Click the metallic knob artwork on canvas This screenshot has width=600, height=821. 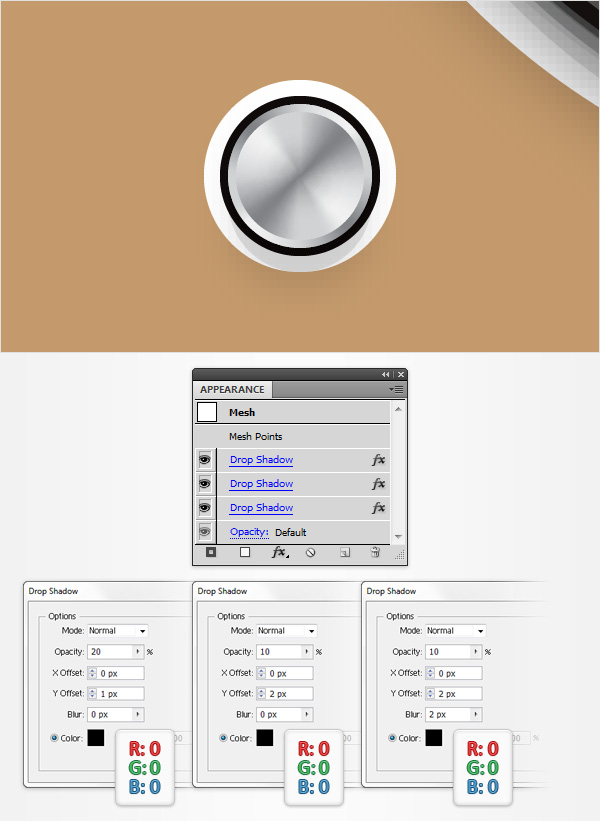pyautogui.click(x=300, y=176)
